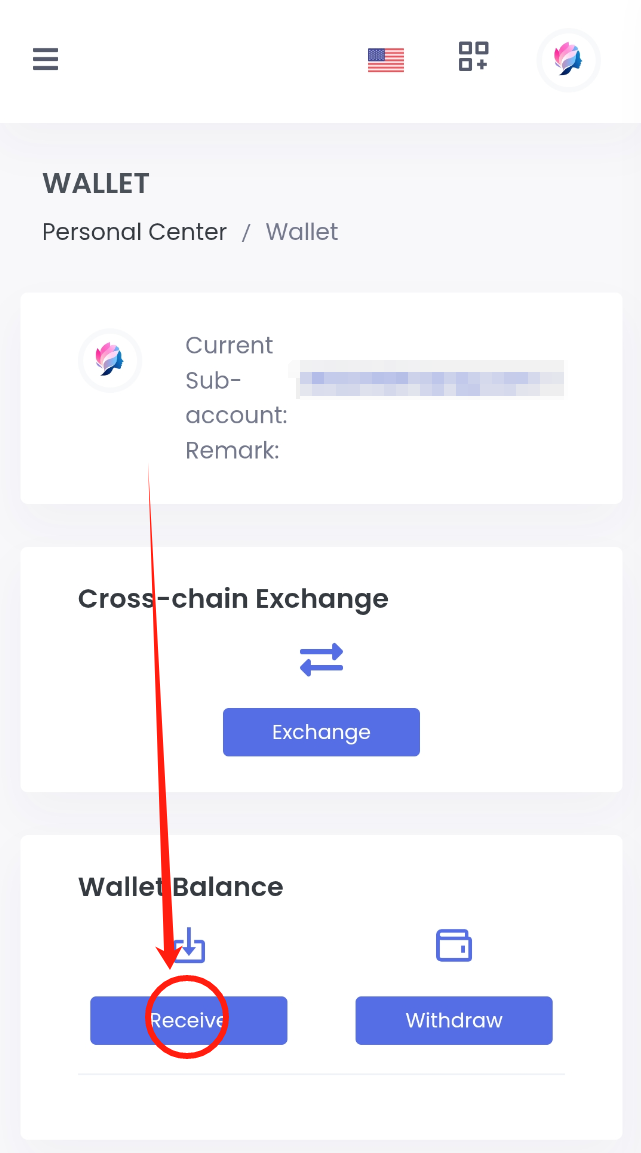Open the US flag language selector

pos(386,60)
